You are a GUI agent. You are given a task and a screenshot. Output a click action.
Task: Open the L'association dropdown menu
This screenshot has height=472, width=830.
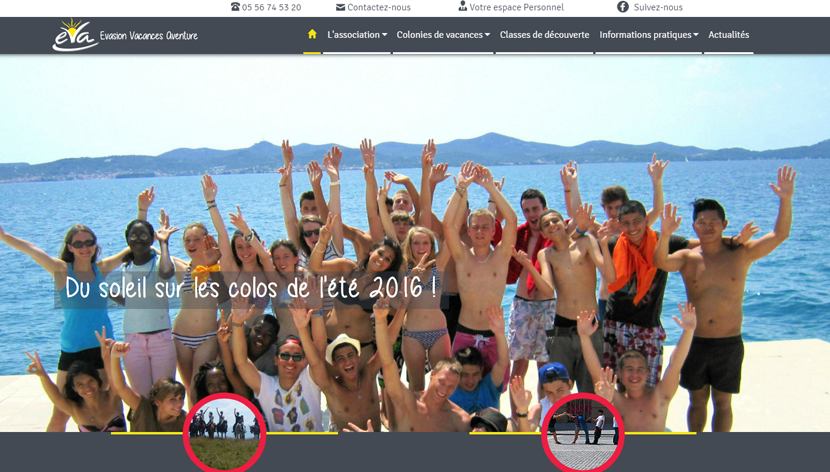[x=357, y=35]
